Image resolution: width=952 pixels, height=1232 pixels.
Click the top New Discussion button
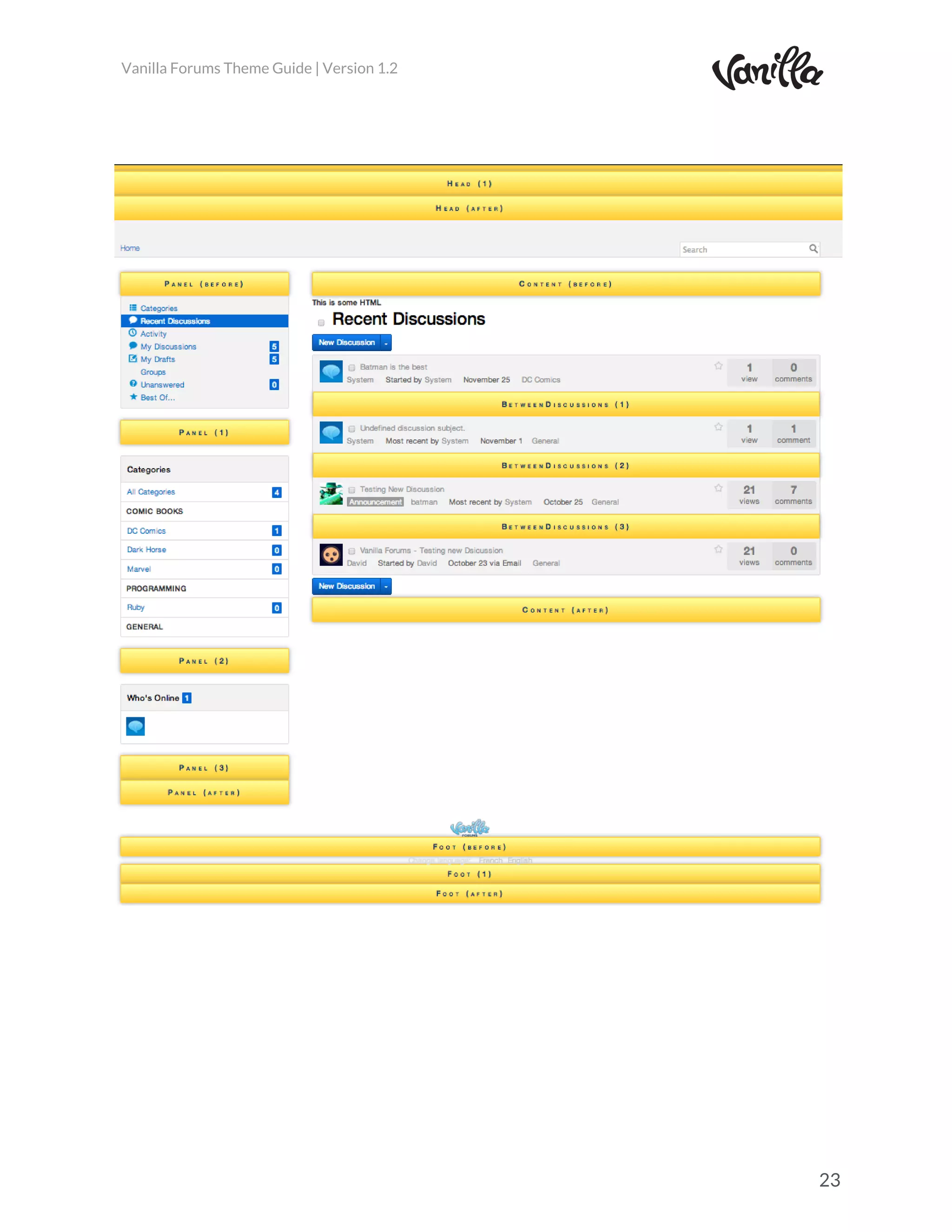(347, 343)
